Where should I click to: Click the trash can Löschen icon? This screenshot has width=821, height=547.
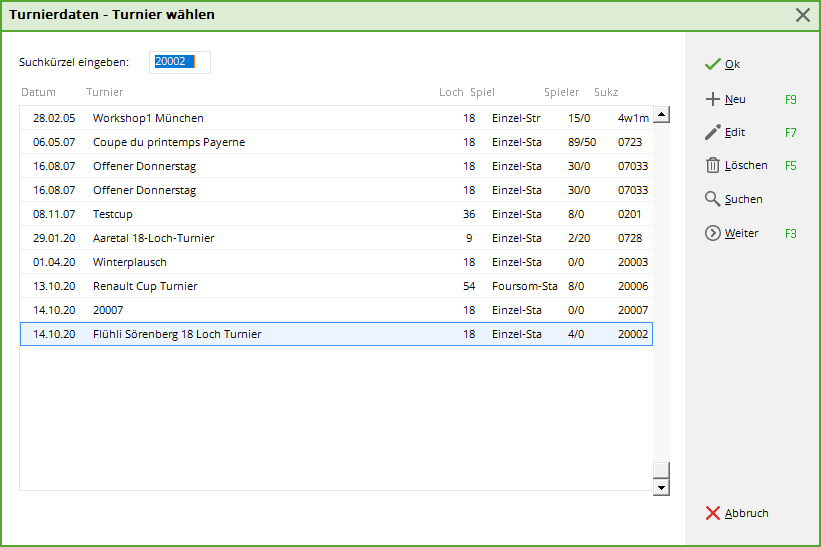(712, 165)
